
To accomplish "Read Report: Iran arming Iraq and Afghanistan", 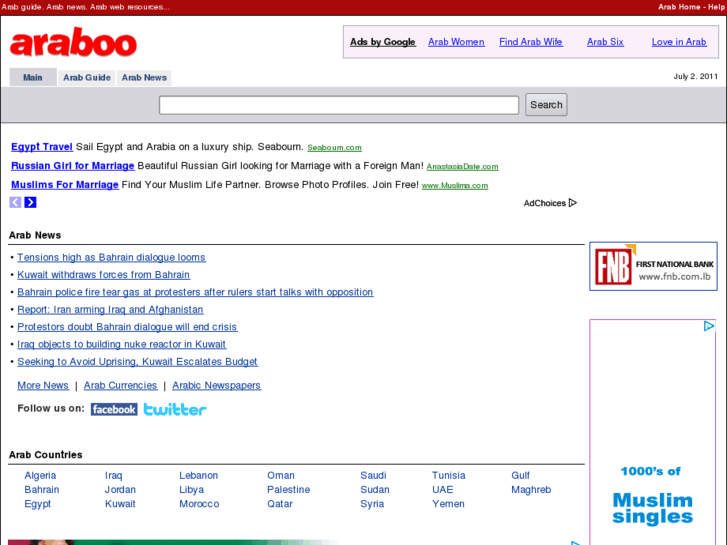I will [x=110, y=309].
